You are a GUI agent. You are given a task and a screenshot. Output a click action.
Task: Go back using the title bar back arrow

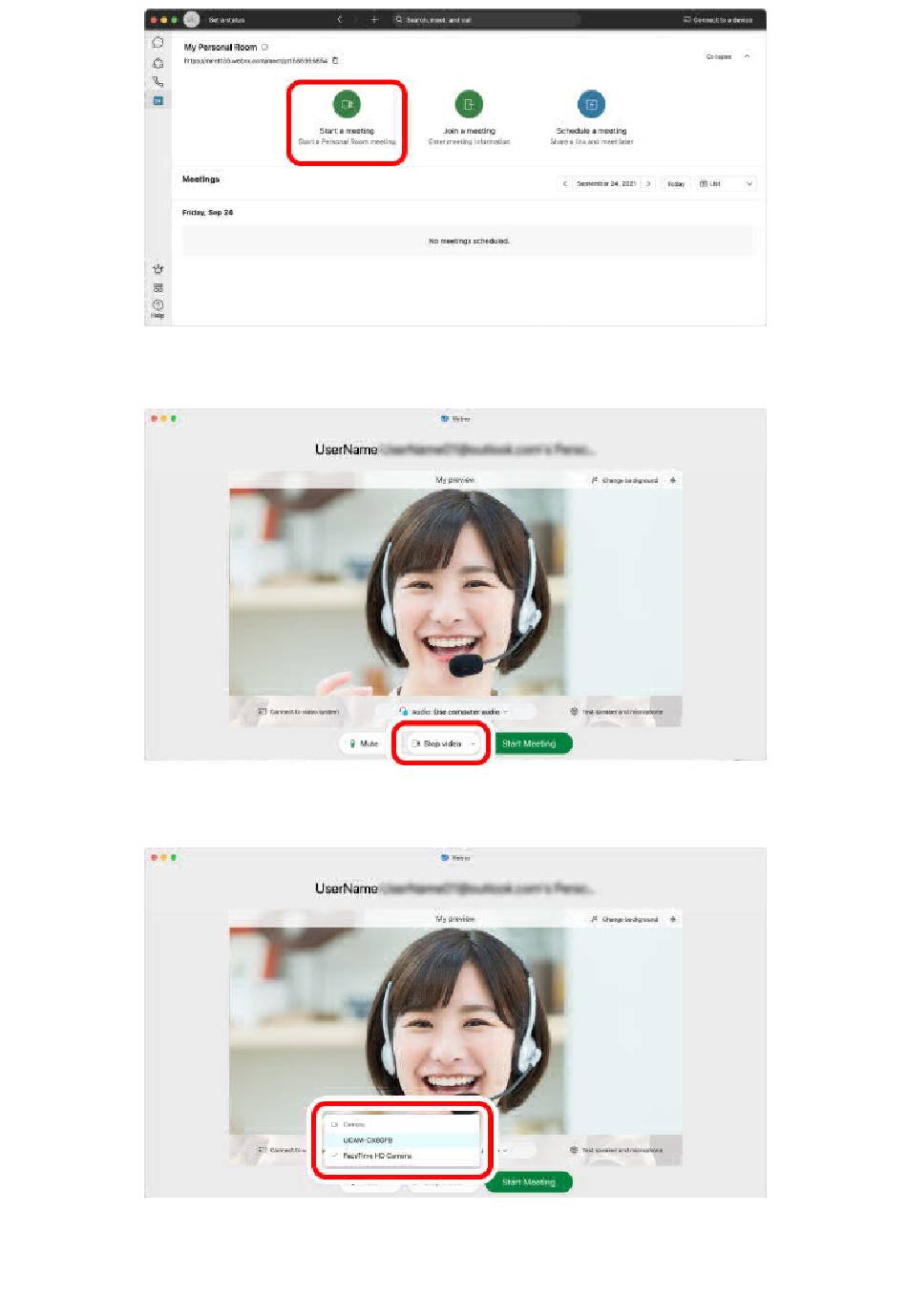click(339, 19)
